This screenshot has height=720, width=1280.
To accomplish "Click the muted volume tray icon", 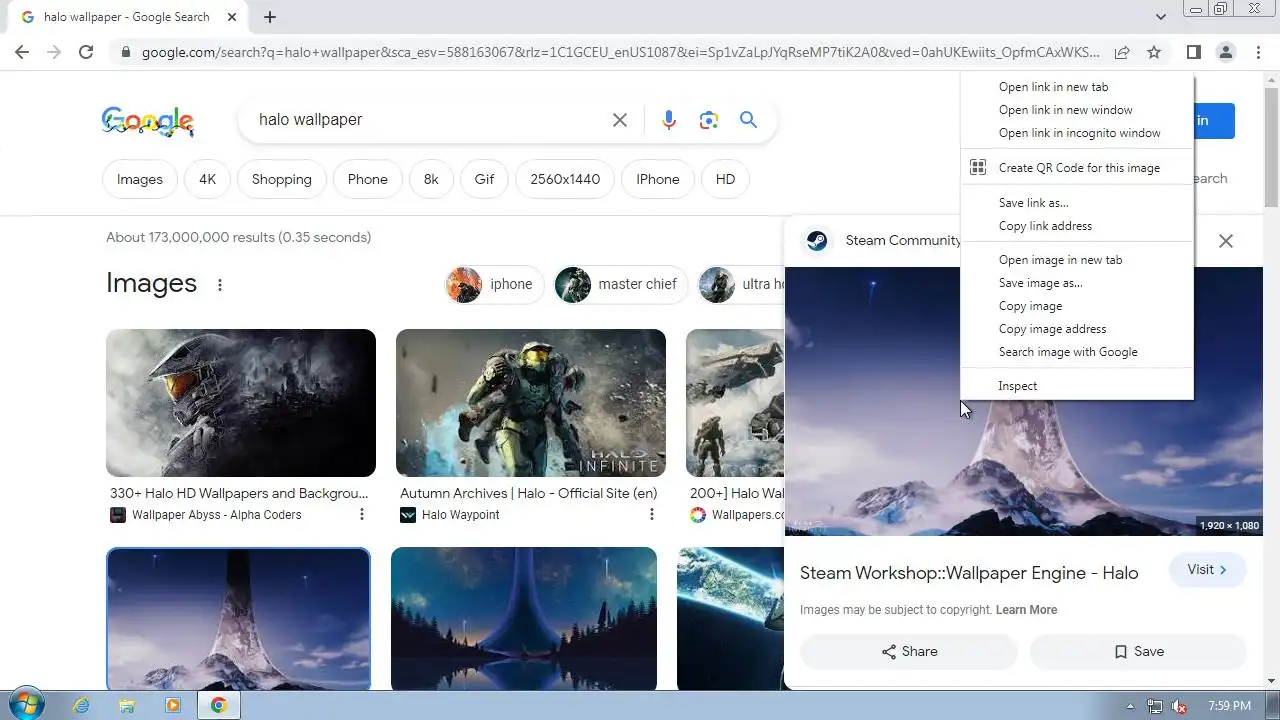I will point(1180,706).
